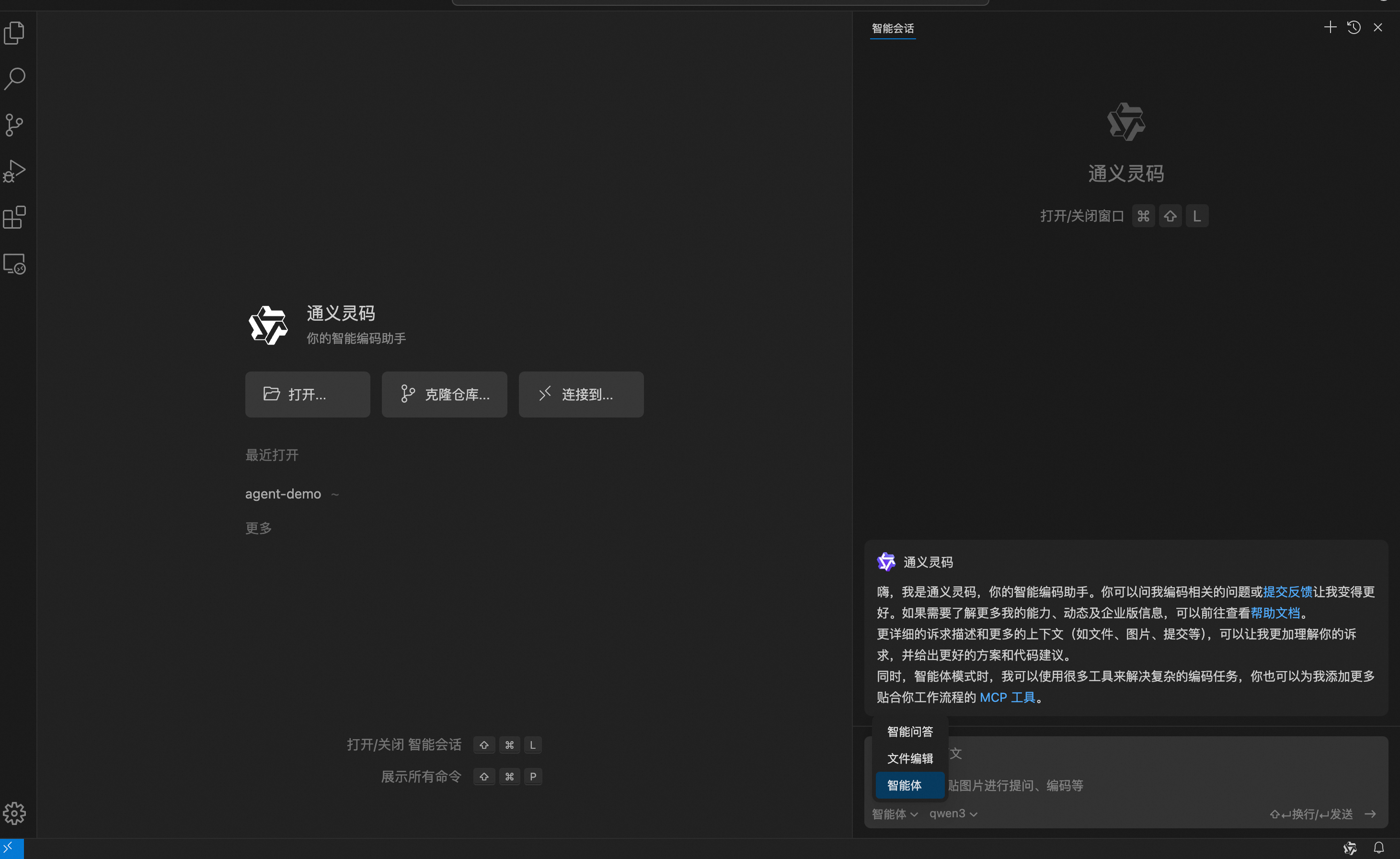Screen dimensions: 1400x859
Task: Open the qwen3 model selector dropdown
Action: point(952,813)
